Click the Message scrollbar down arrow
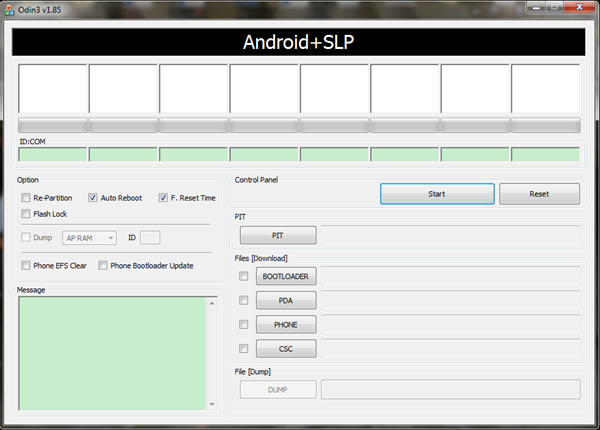The height and width of the screenshot is (430, 600). pos(212,404)
